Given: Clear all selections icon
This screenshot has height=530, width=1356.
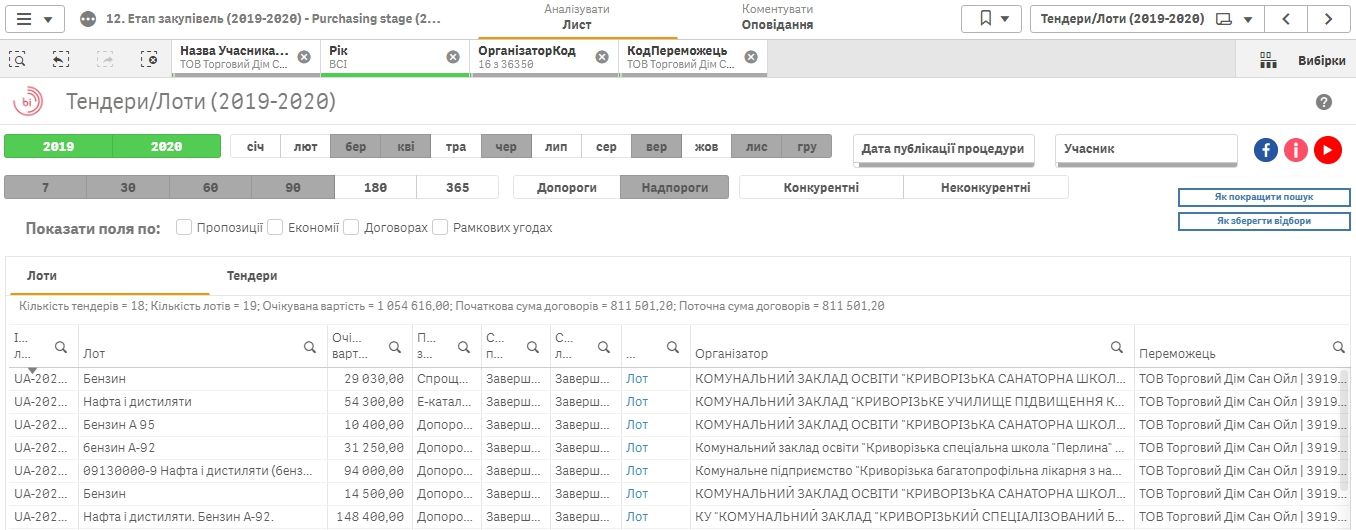Looking at the screenshot, I should coord(149,59).
